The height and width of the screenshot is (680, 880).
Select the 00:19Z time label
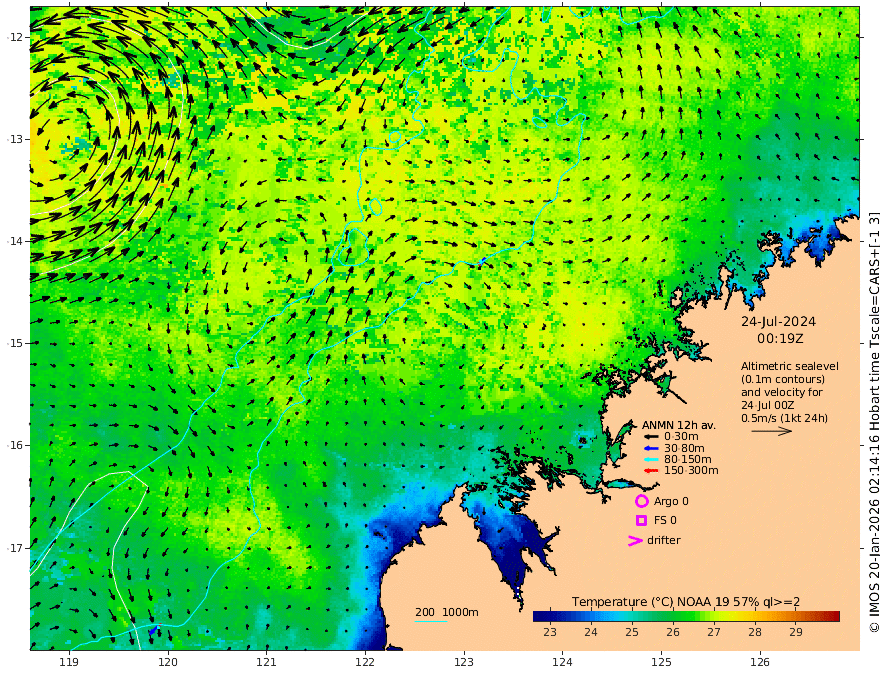780,339
